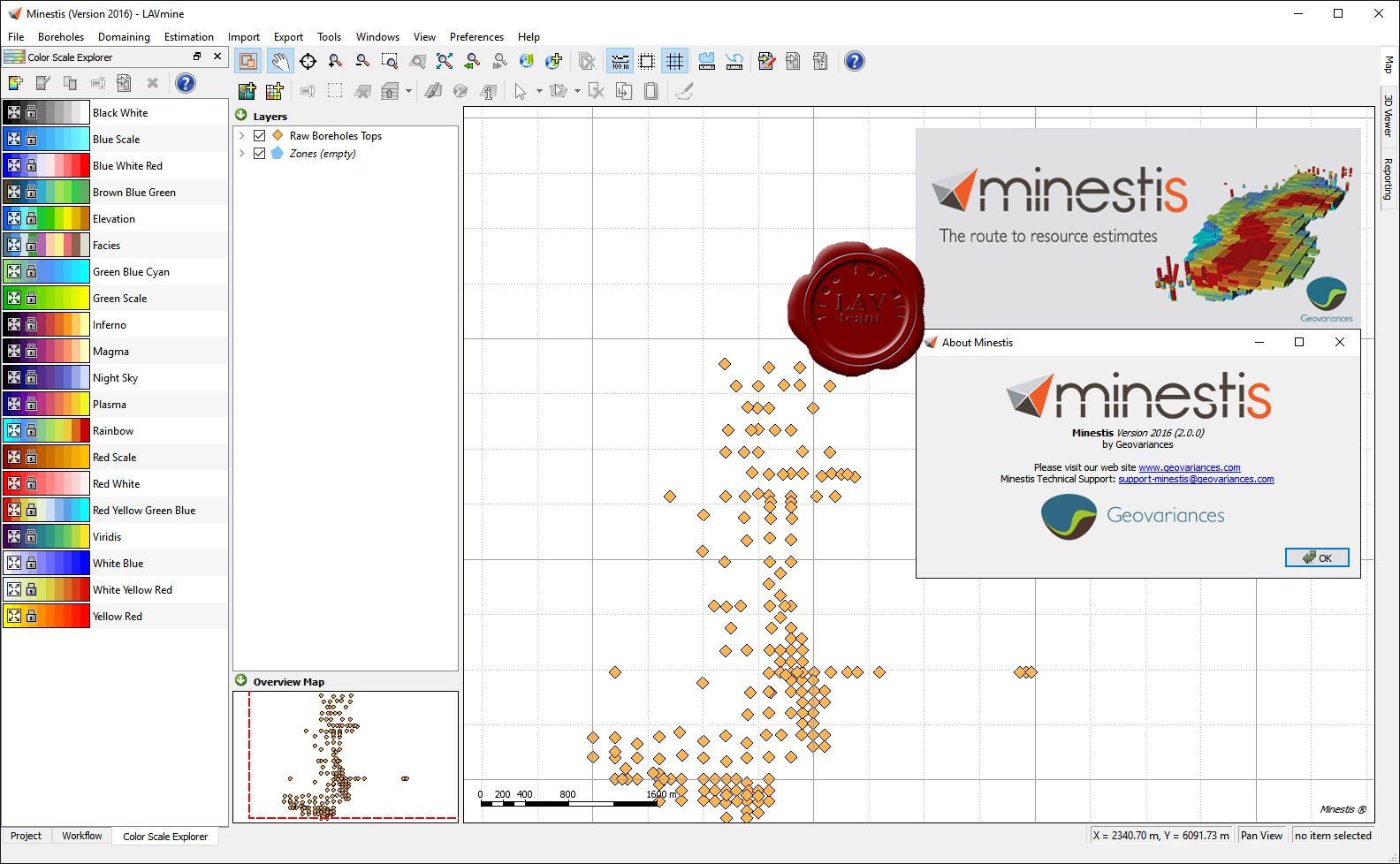Create a new color scale
This screenshot has width=1400, height=864.
pyautogui.click(x=15, y=83)
